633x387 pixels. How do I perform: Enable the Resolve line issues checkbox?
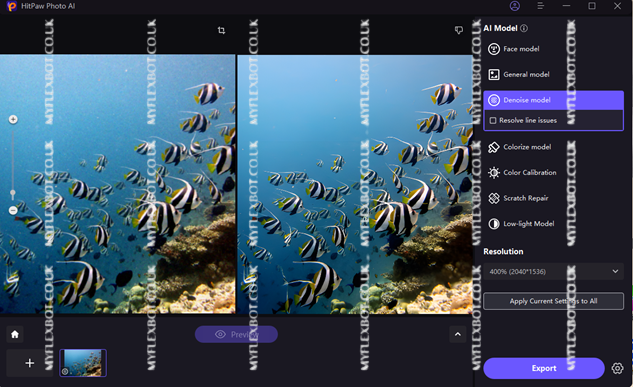[493, 120]
